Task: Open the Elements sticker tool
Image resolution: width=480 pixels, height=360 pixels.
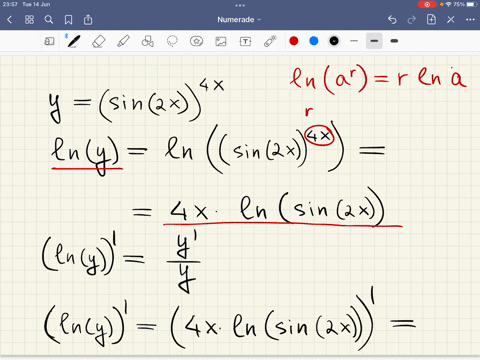Action: [196, 41]
